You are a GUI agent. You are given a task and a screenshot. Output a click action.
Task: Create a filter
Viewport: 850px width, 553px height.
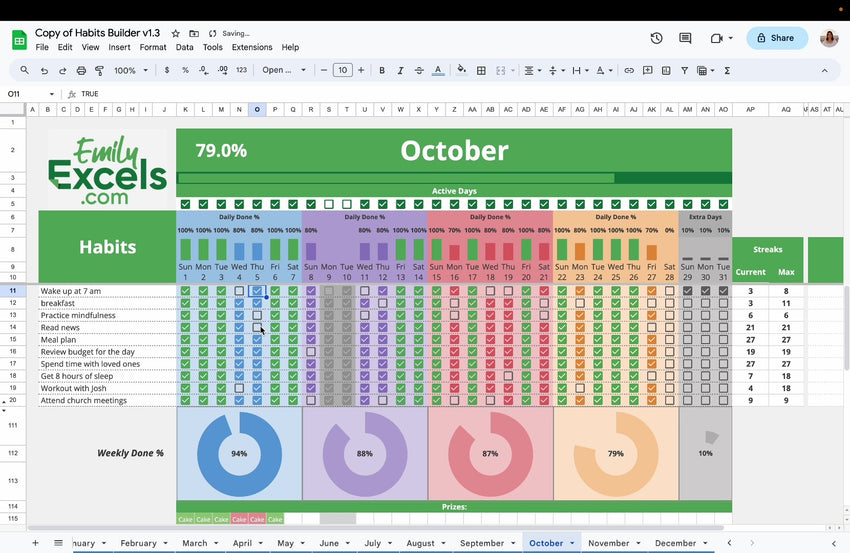[685, 70]
